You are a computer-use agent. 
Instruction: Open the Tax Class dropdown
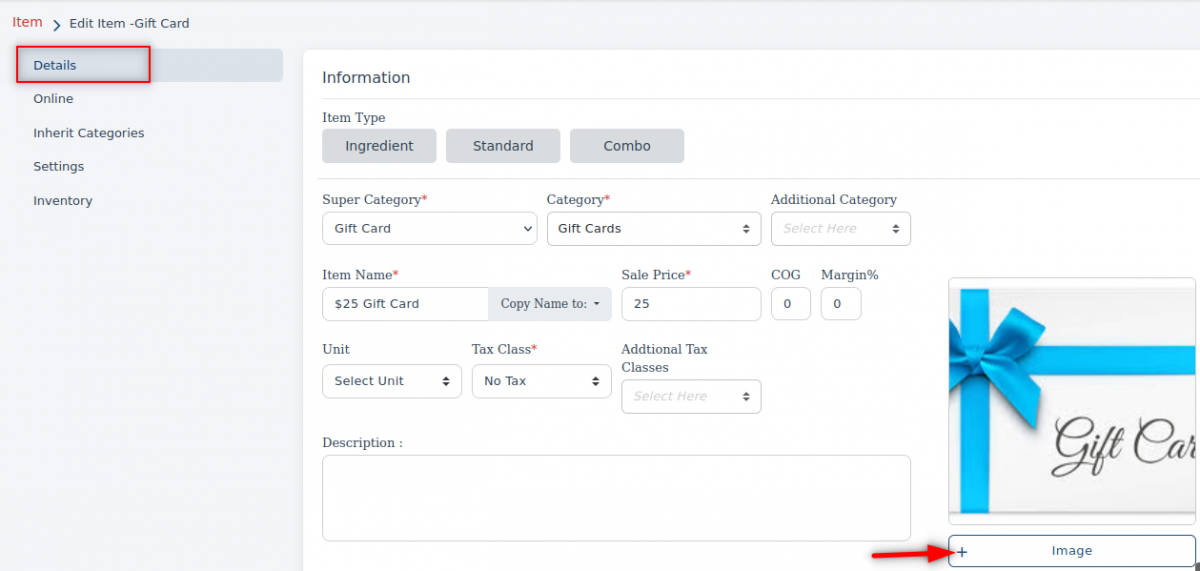[541, 381]
